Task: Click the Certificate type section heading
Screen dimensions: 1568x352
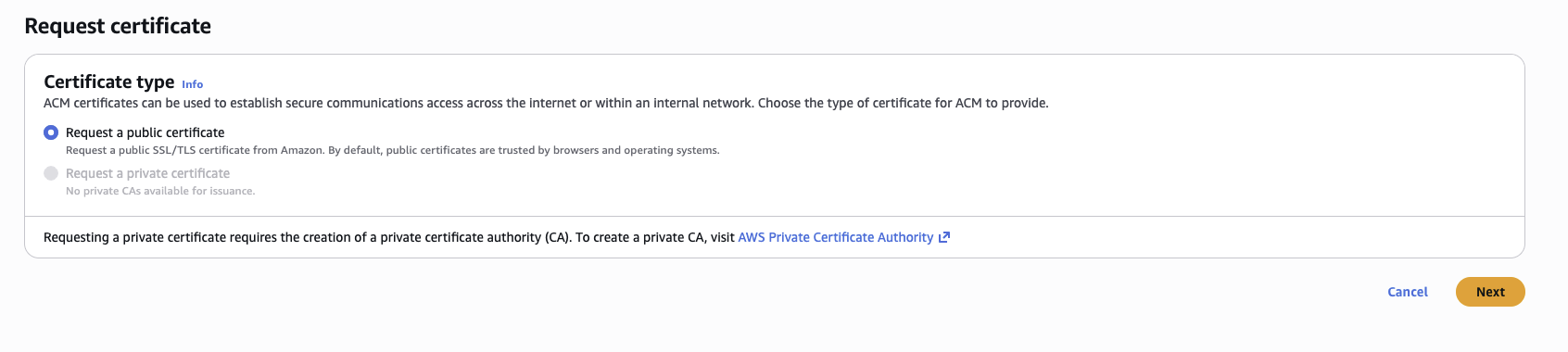Action: coord(109,82)
